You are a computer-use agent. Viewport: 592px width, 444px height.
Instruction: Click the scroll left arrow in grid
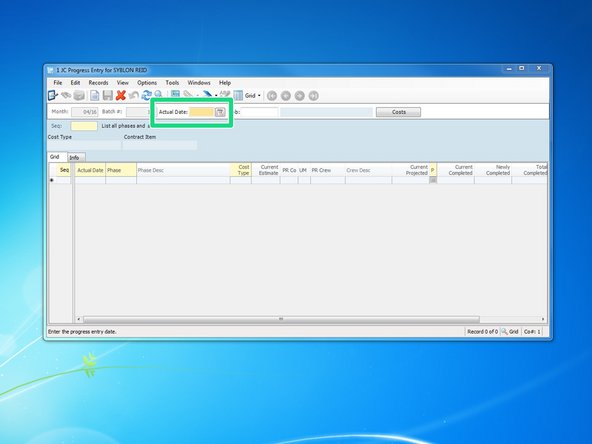coord(79,319)
